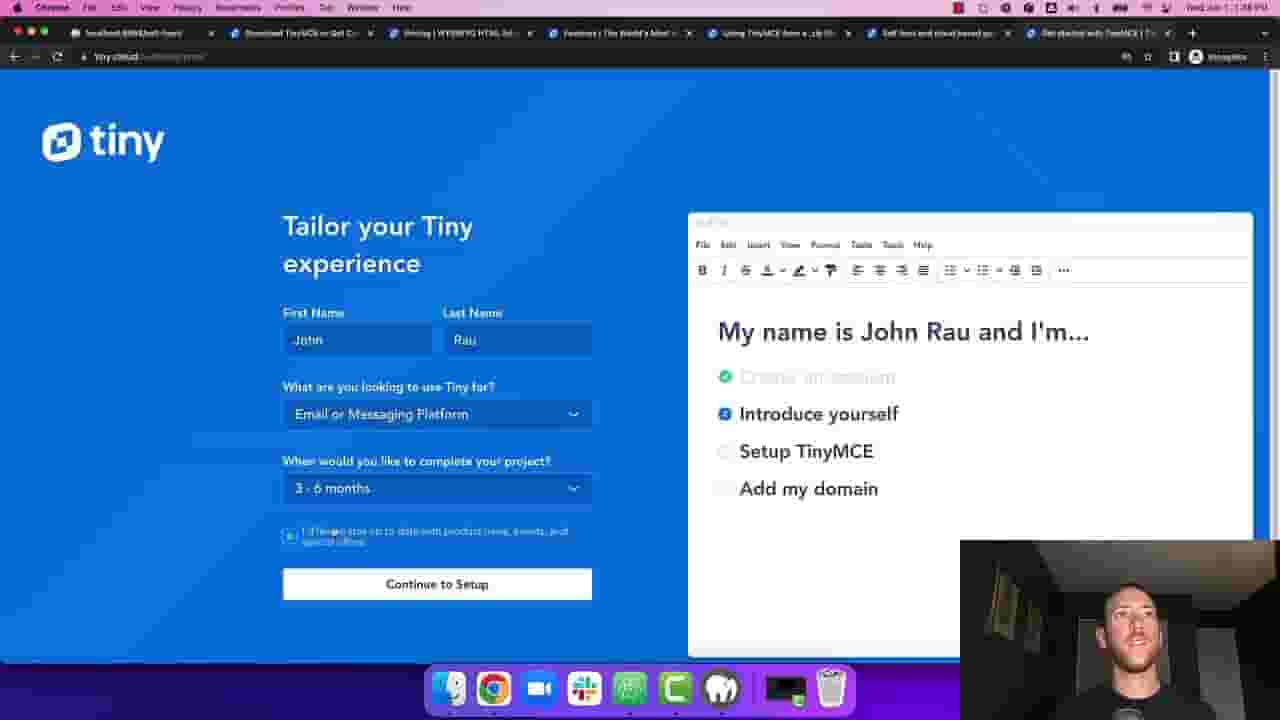
Task: Align text right in the editor
Action: tap(901, 270)
